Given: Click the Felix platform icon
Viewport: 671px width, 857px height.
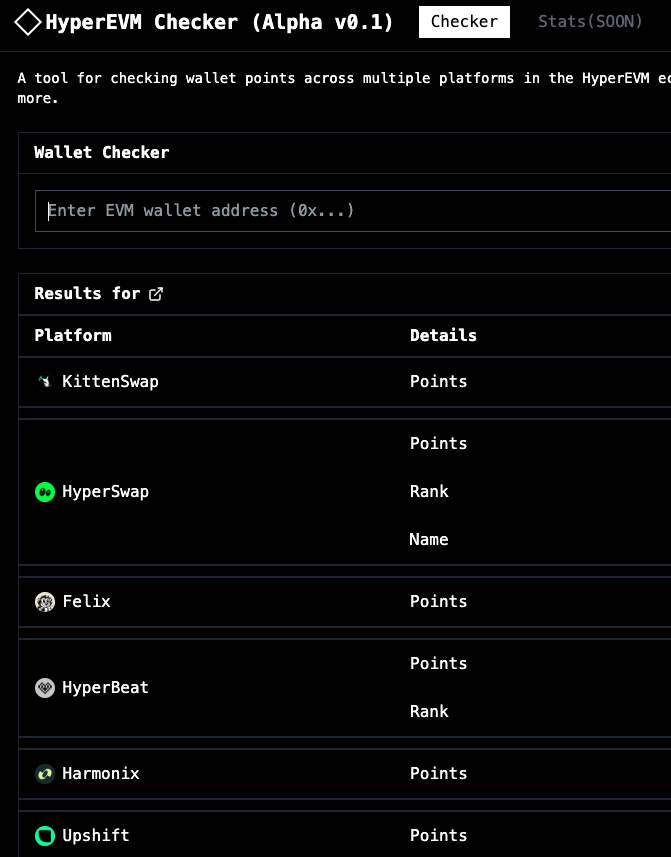Looking at the screenshot, I should 45,602.
